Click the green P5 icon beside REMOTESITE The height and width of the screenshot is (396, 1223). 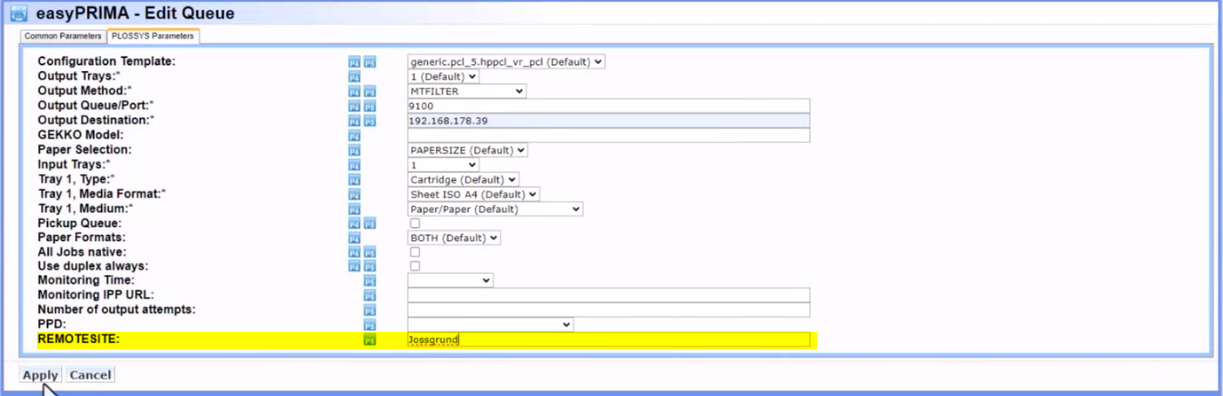tap(370, 340)
